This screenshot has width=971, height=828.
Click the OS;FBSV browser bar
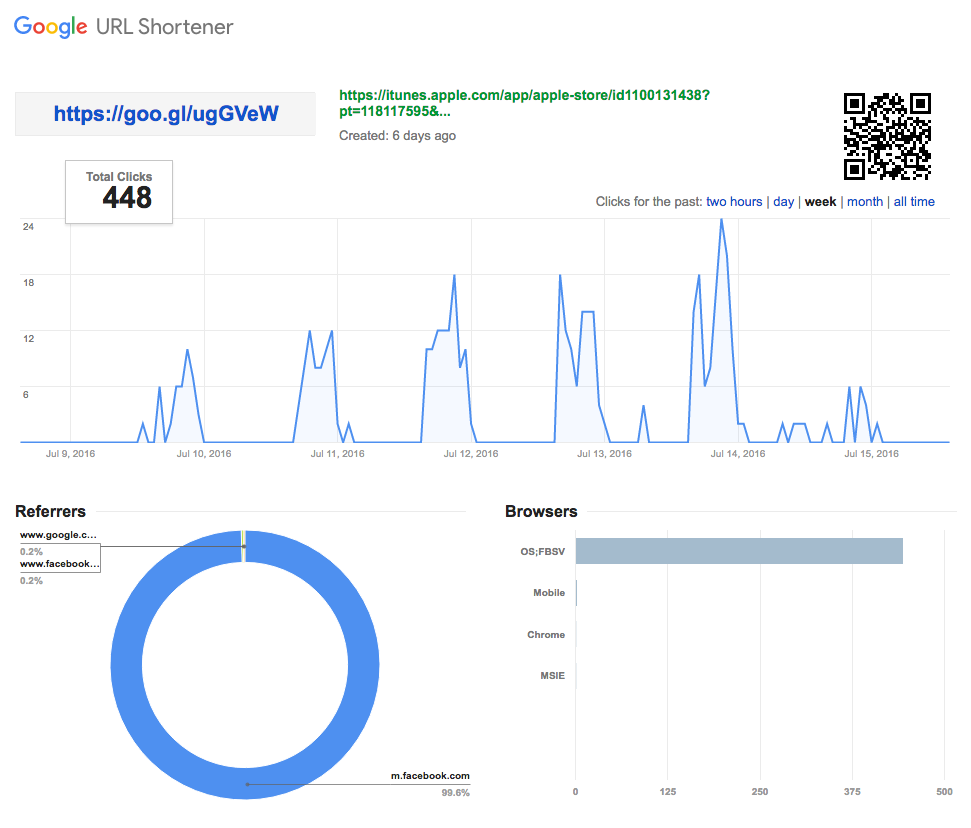point(739,551)
